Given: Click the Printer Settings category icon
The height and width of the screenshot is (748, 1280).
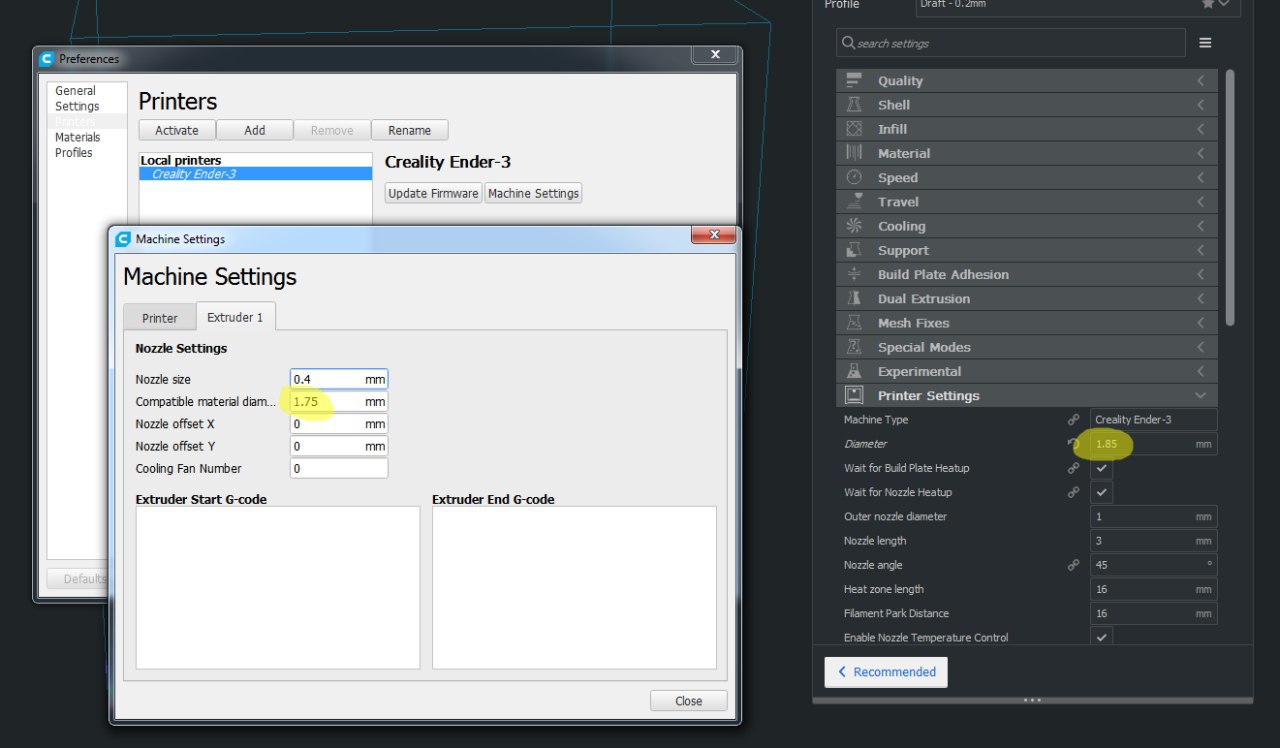Looking at the screenshot, I should [854, 395].
